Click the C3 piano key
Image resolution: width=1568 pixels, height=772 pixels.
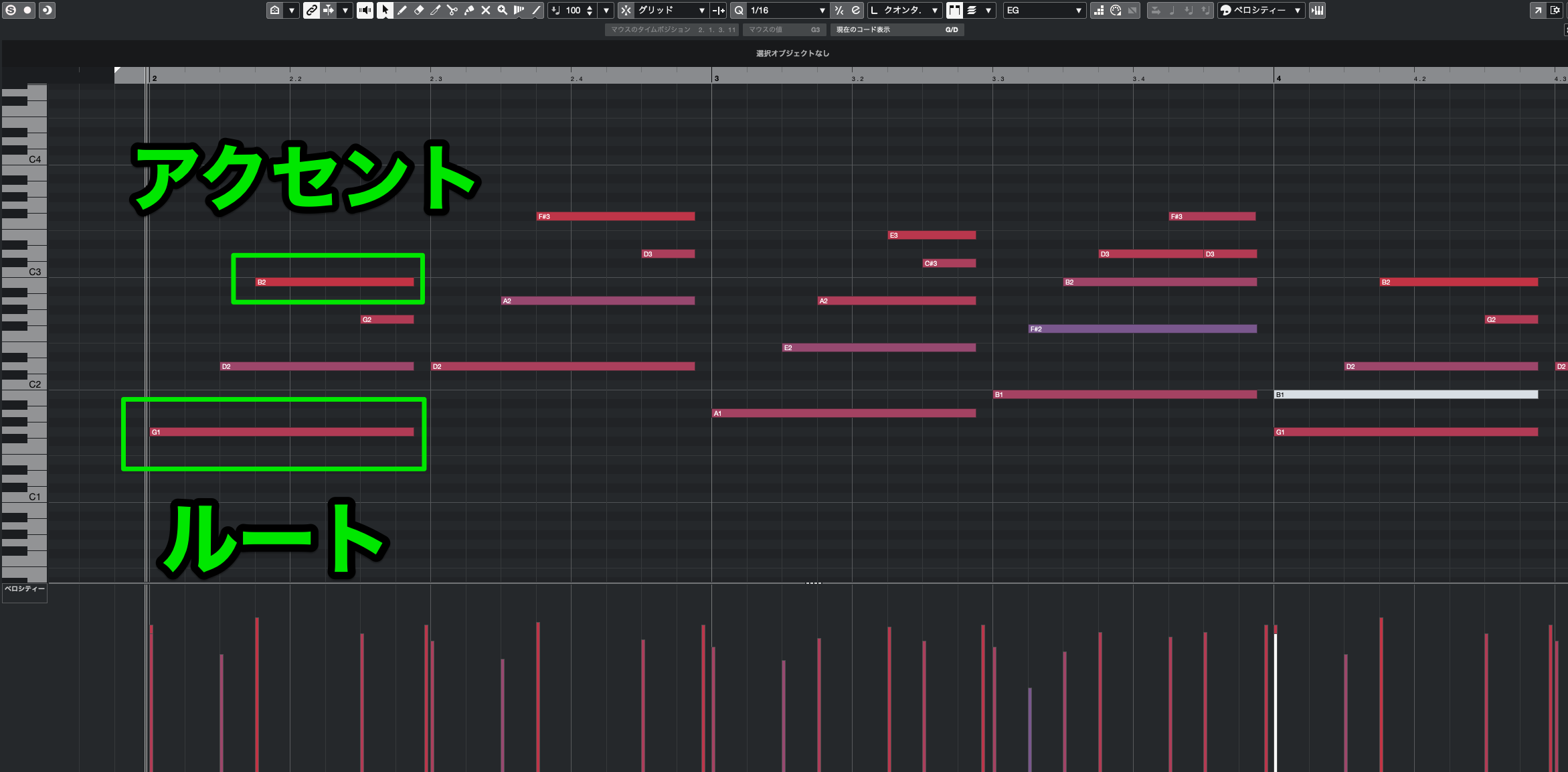tap(24, 272)
